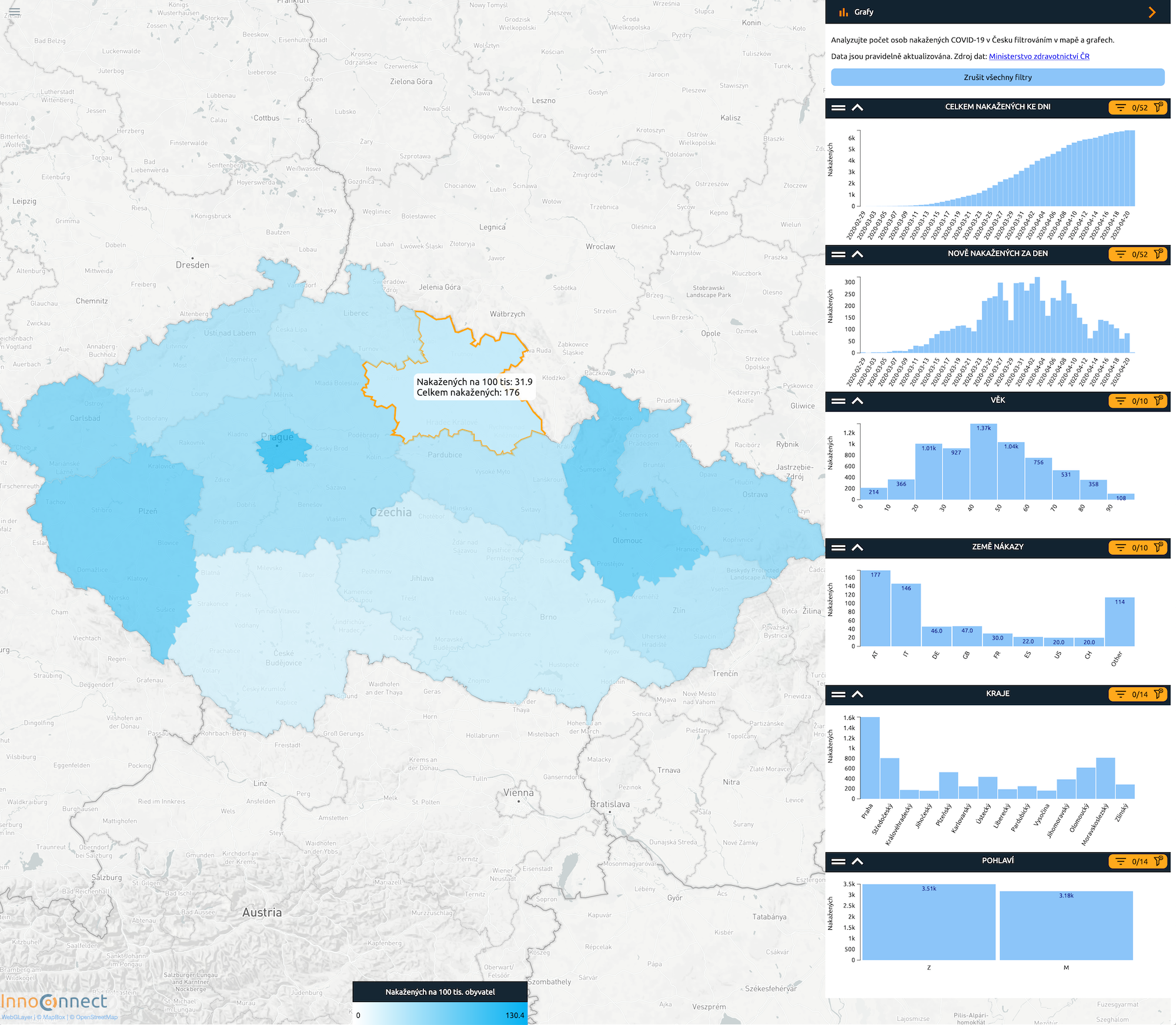Toggle the Z bar in the POHLAVÍ chart
The image size is (1176, 1025).
[x=928, y=922]
